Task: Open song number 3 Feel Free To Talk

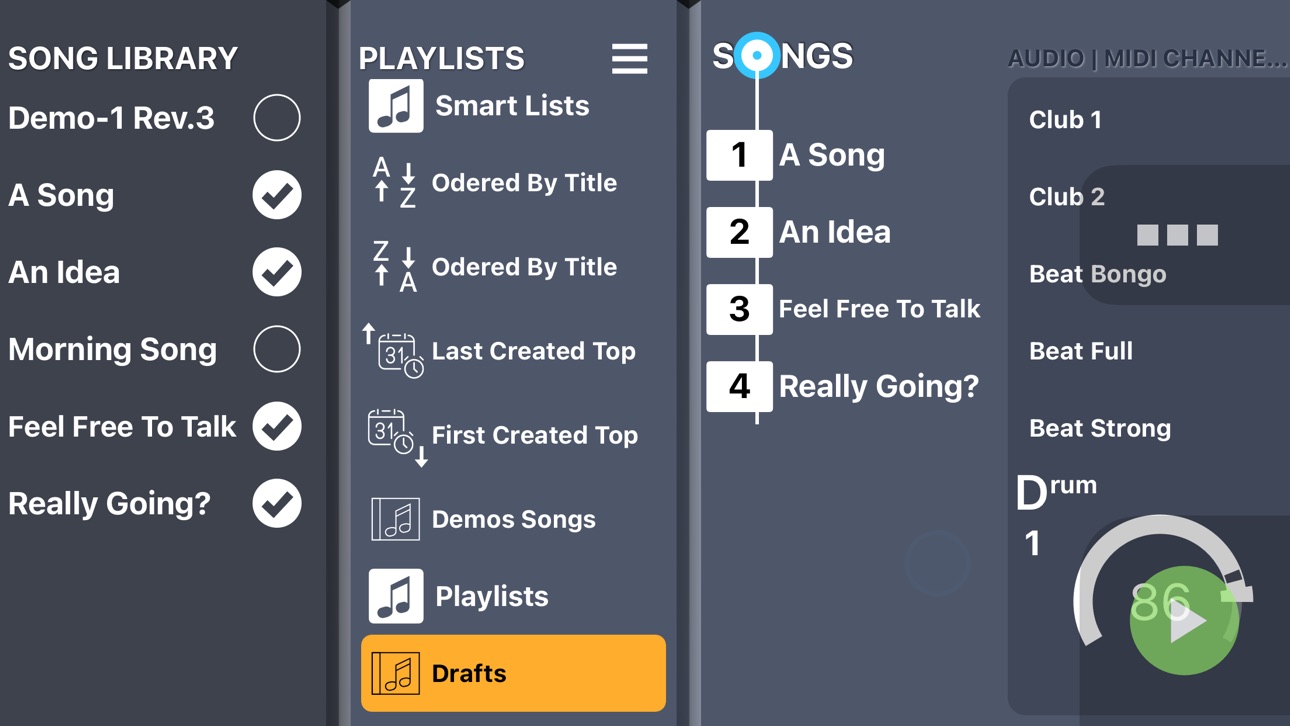Action: pos(845,309)
